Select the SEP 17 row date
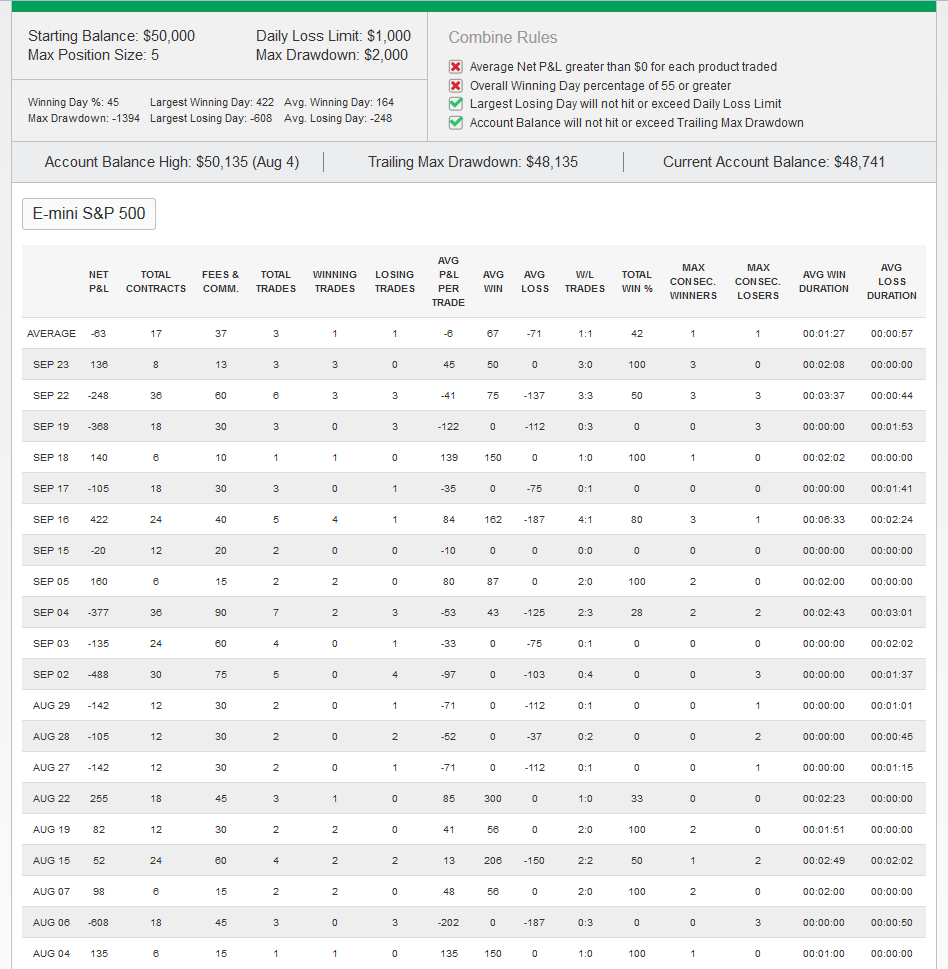 51,488
